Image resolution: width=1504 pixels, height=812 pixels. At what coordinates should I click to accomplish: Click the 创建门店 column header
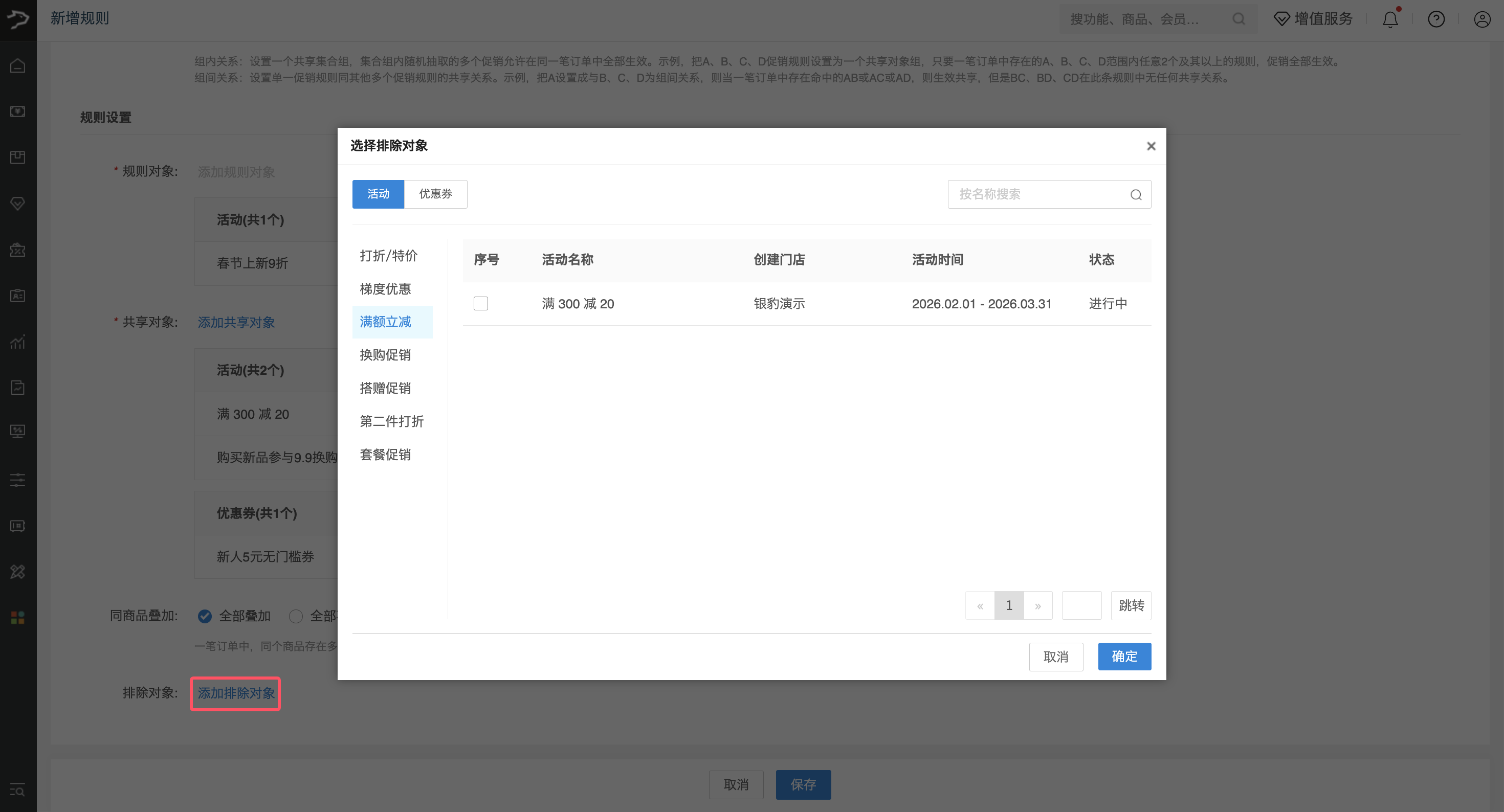[779, 260]
